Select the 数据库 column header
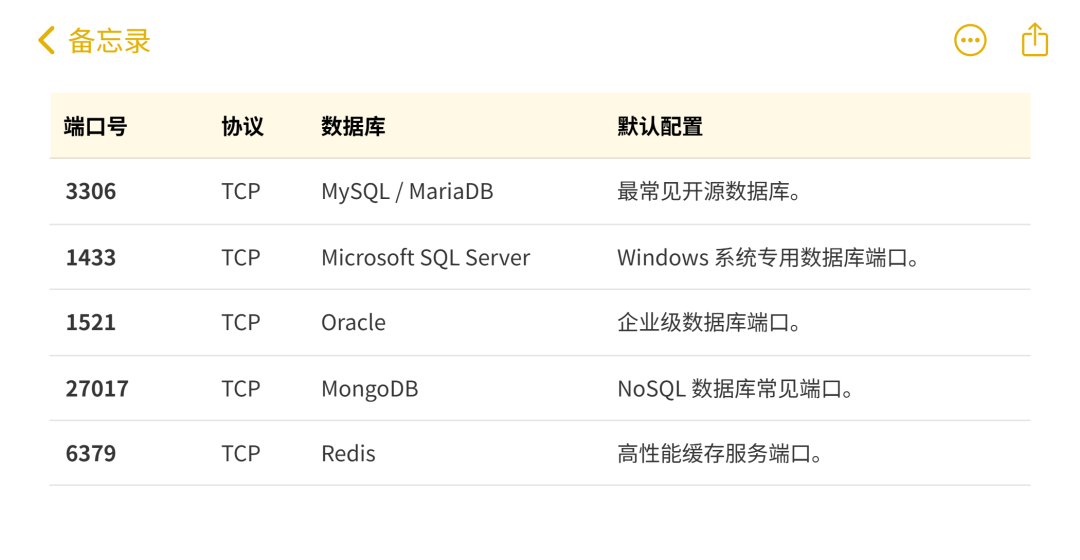The image size is (1080, 560). (x=353, y=127)
